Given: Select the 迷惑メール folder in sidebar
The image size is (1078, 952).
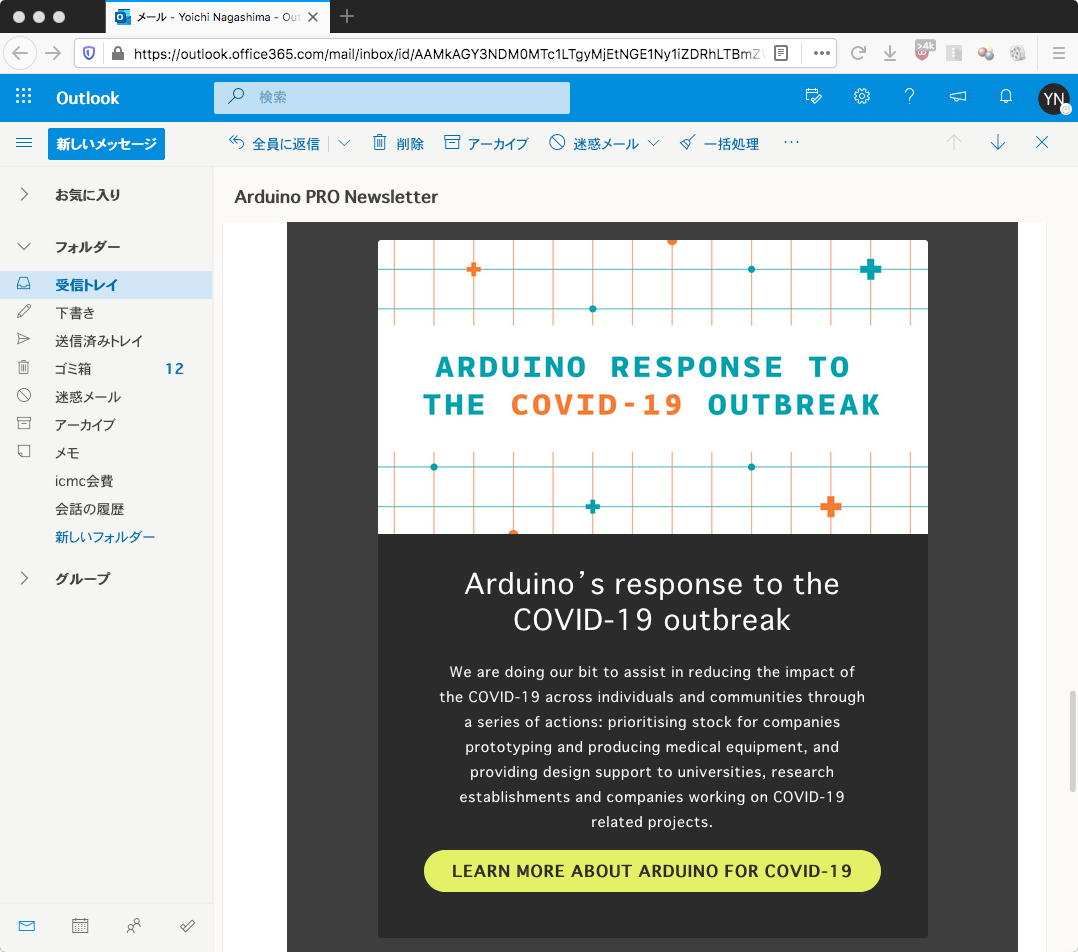Looking at the screenshot, I should (x=106, y=397).
